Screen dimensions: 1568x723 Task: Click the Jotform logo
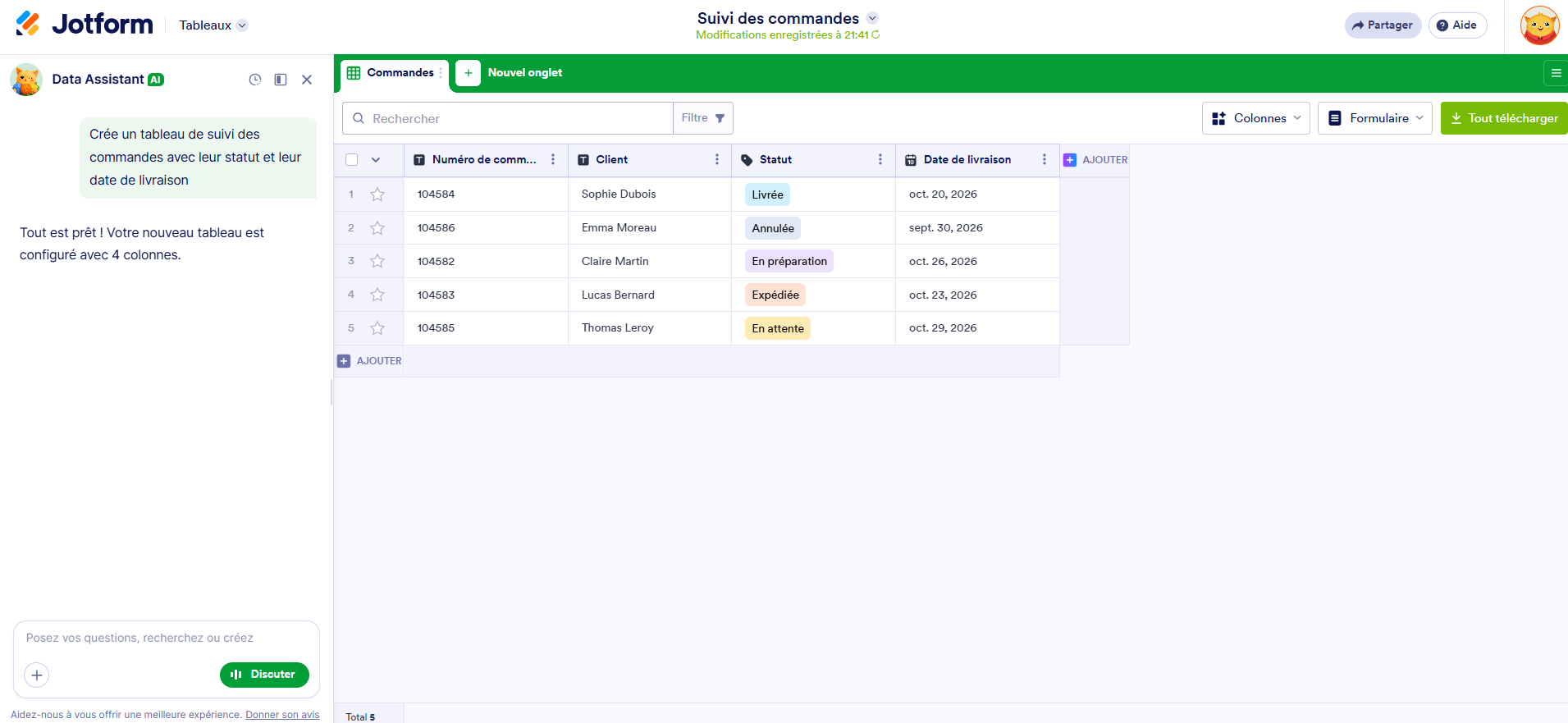point(85,24)
